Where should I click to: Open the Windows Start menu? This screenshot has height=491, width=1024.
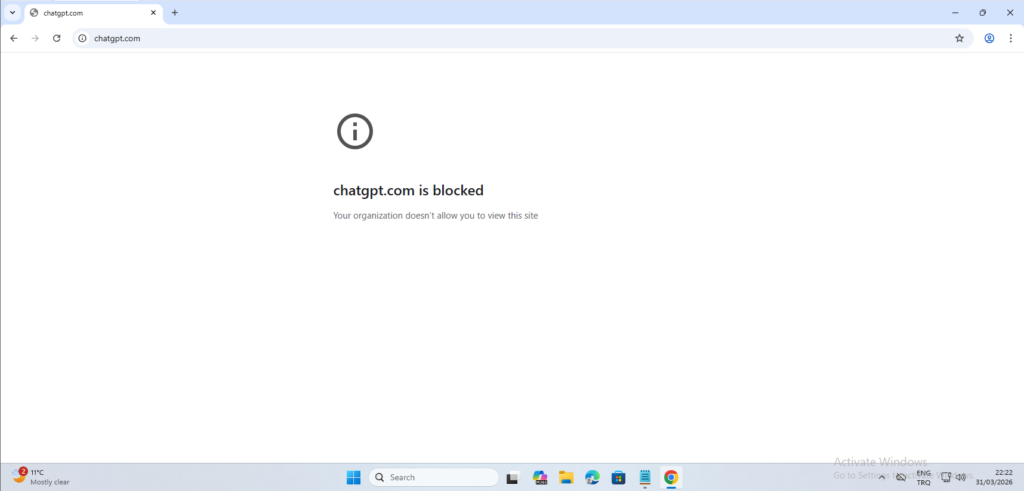pyautogui.click(x=353, y=477)
